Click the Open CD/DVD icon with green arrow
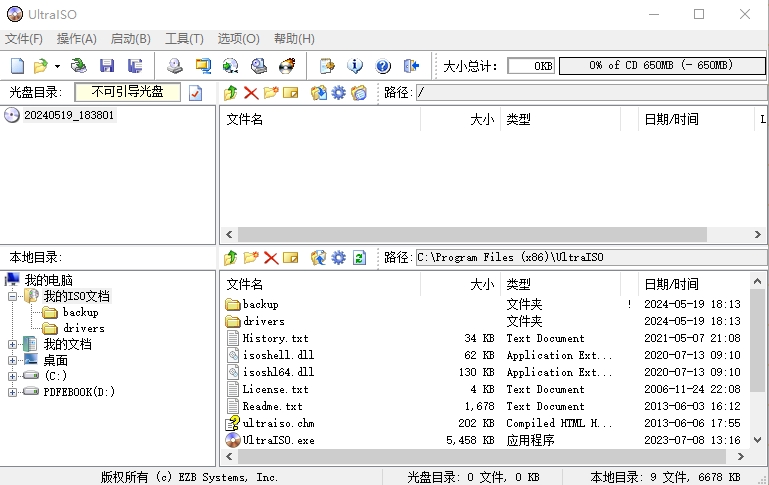Screen dimensions: 769x485 (78, 66)
